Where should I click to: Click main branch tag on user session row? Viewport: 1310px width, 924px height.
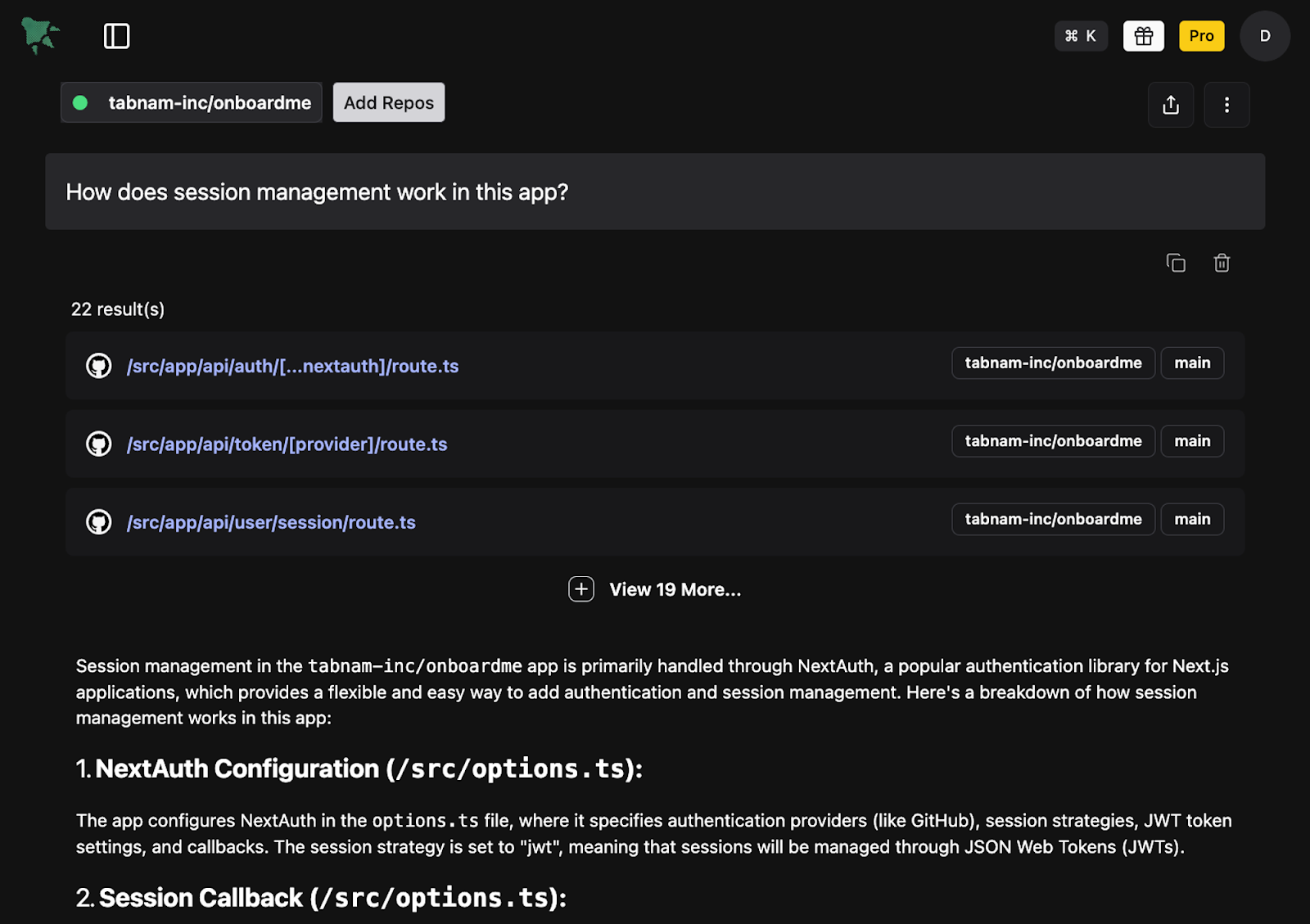(x=1192, y=519)
